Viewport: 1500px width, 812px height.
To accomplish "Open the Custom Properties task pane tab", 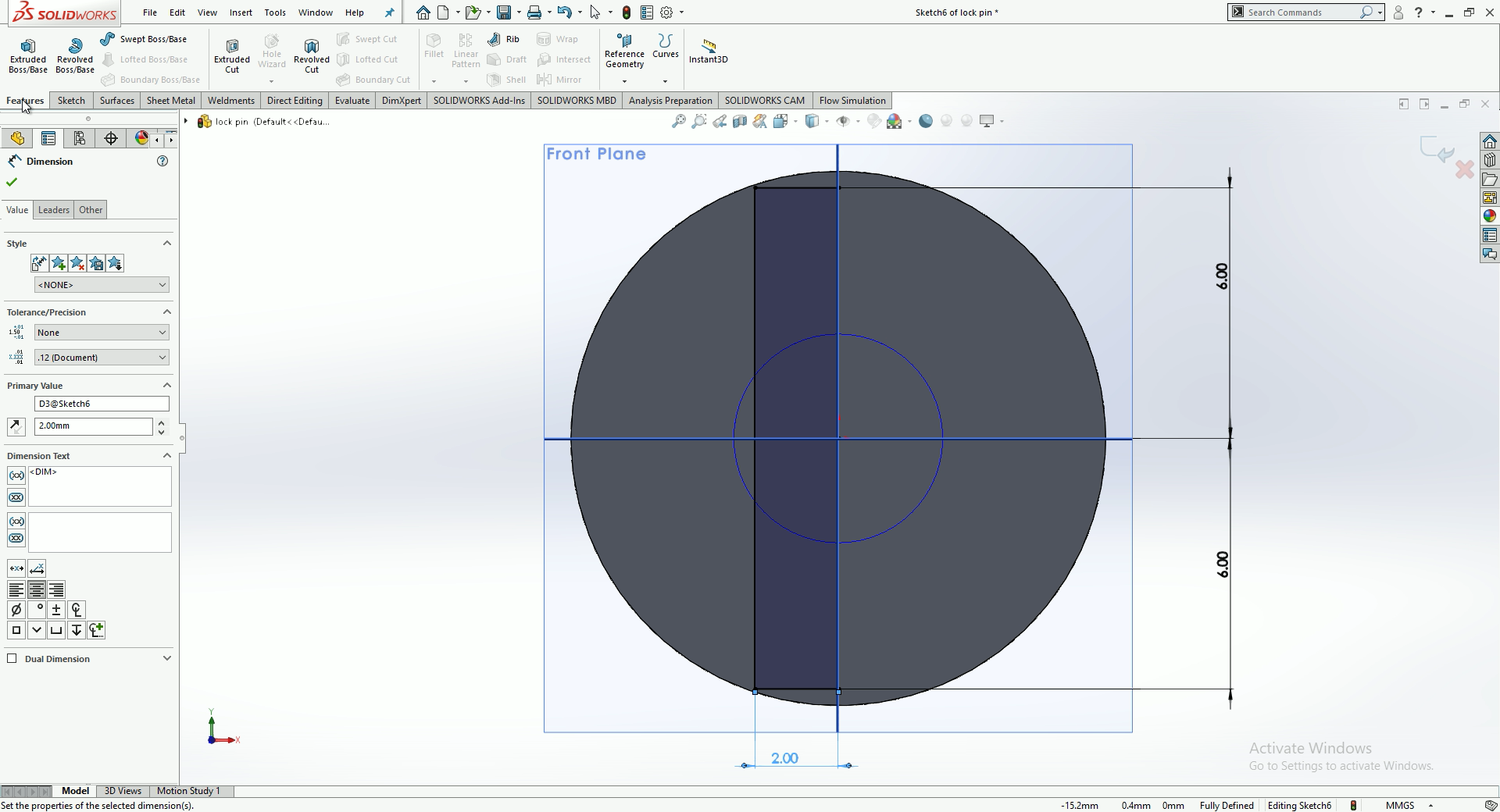I will point(1490,235).
